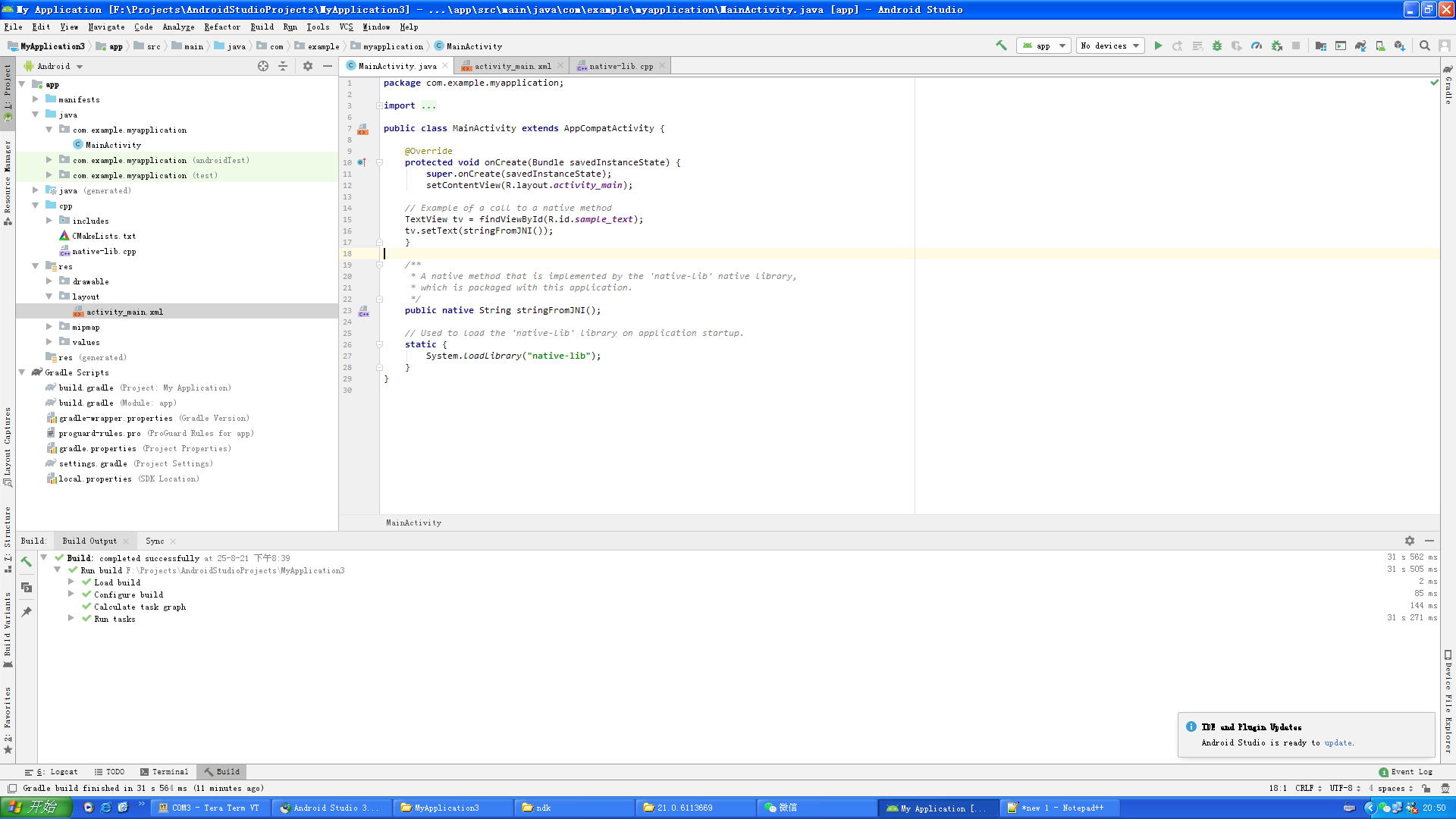Screen dimensions: 1456x819
Task: Click the project panel settings gear
Action: pyautogui.click(x=307, y=66)
